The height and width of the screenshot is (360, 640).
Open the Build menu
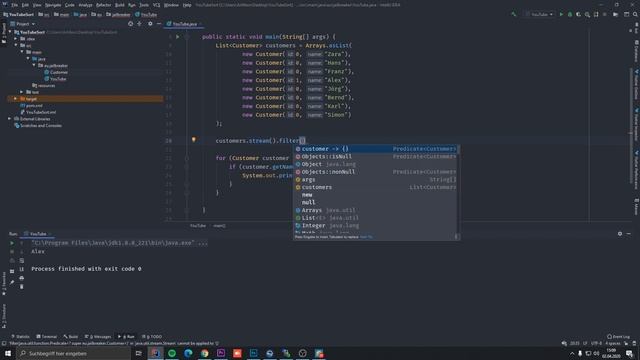click(x=120, y=5)
